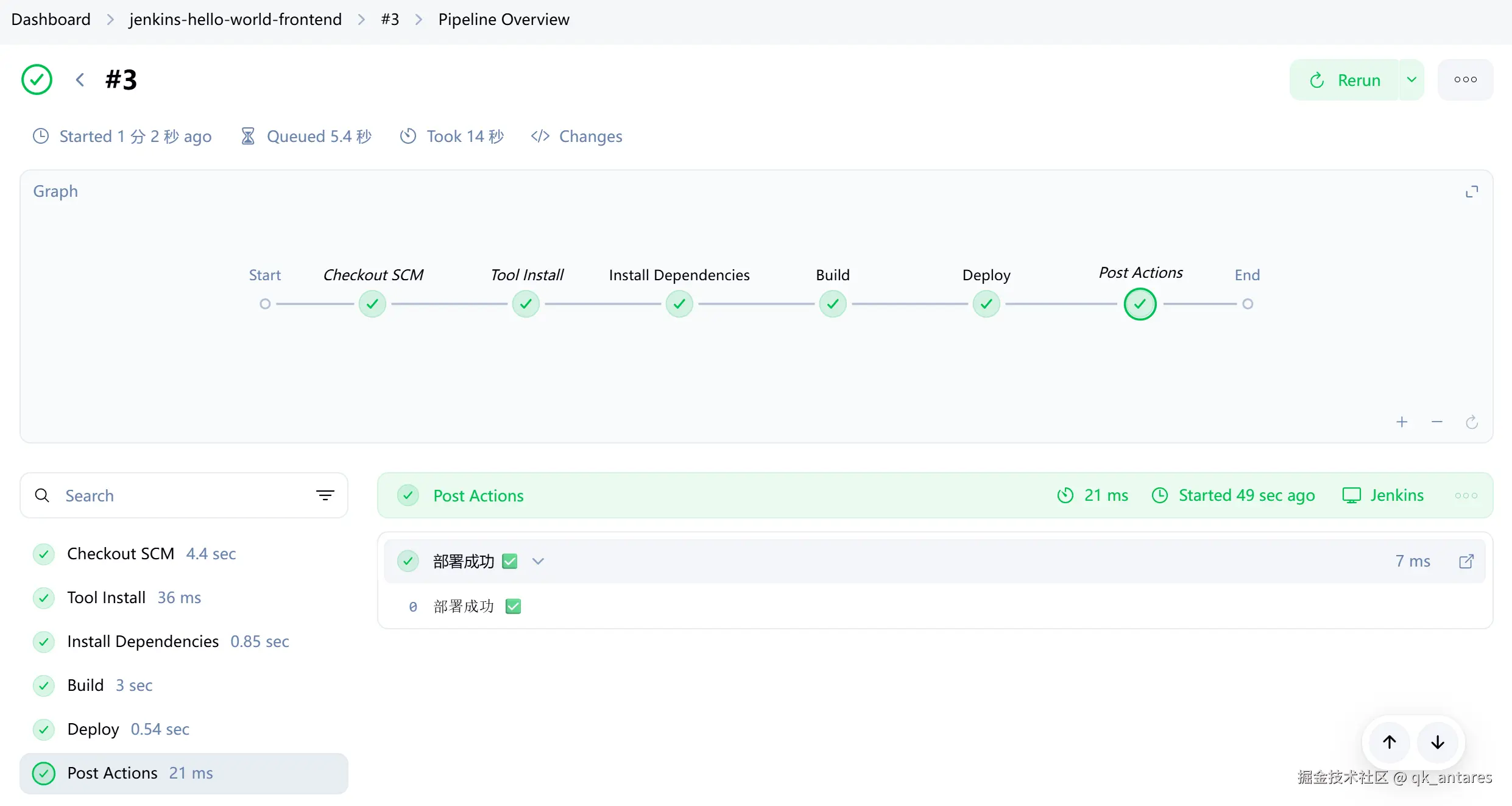The height and width of the screenshot is (806, 1512).
Task: Collapse the 部署成功 step chevron
Action: (538, 561)
